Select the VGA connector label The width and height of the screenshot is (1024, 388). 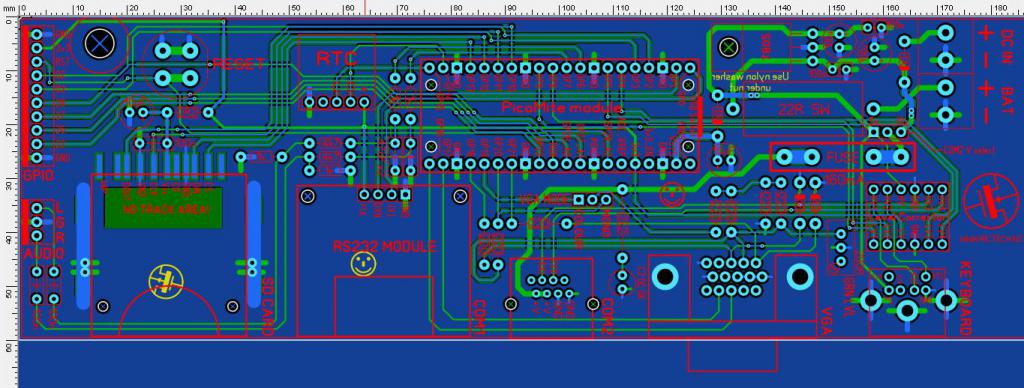coord(826,321)
